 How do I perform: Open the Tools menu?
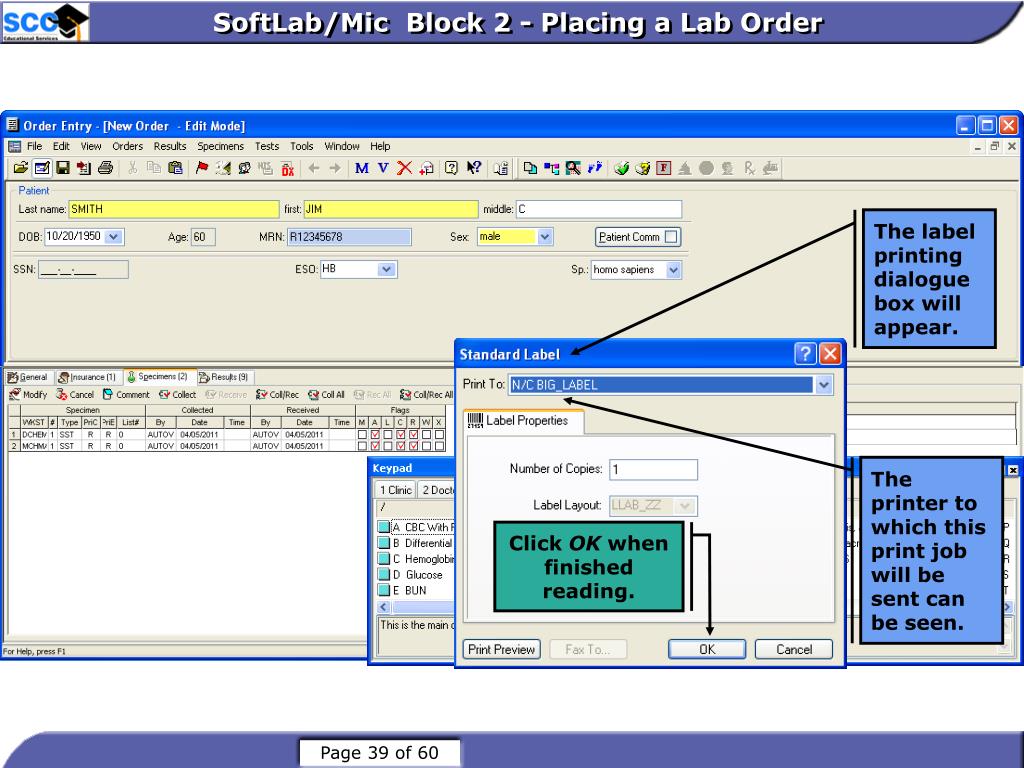pyautogui.click(x=302, y=146)
